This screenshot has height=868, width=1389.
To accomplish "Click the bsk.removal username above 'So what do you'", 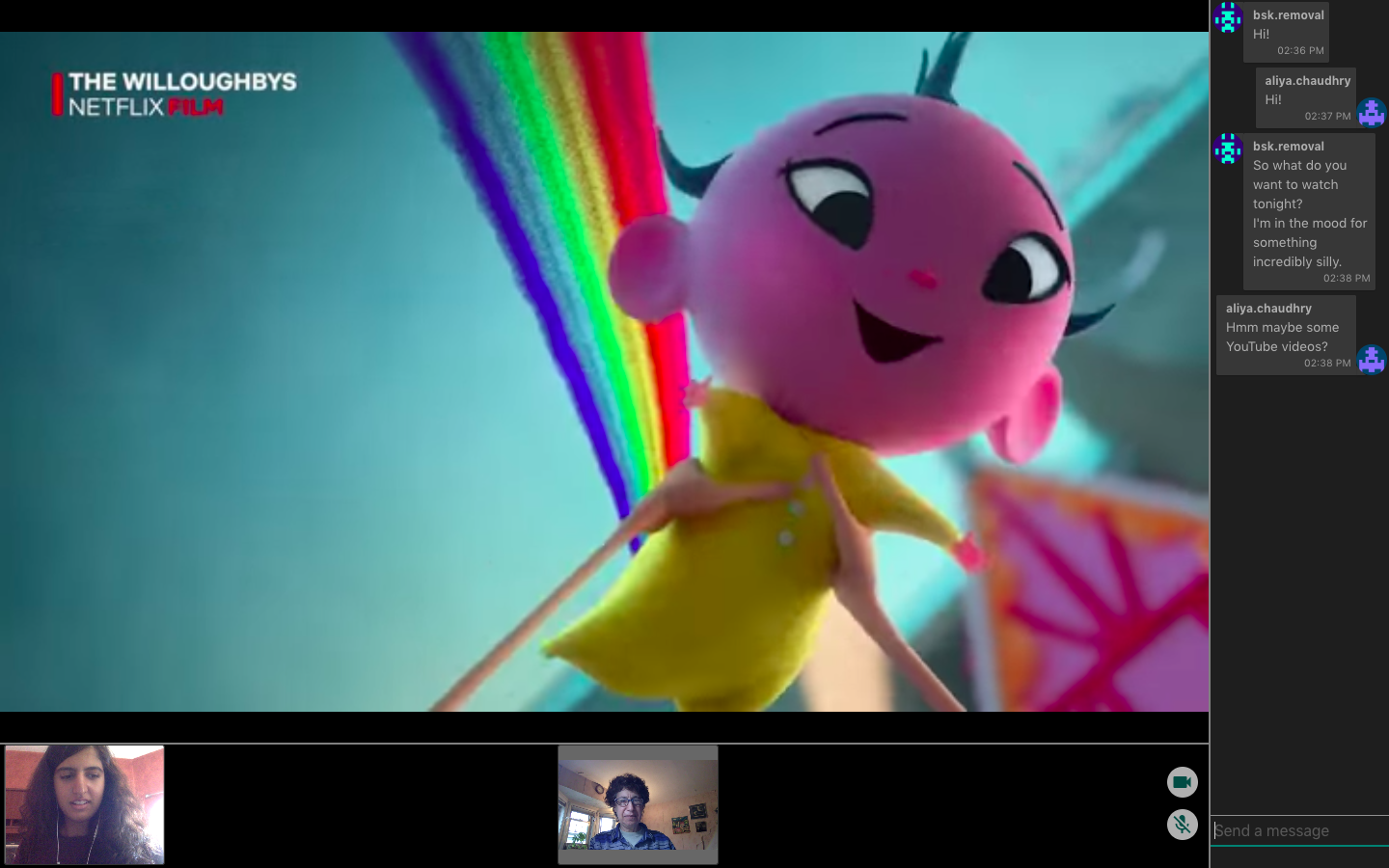I will pos(1288,147).
